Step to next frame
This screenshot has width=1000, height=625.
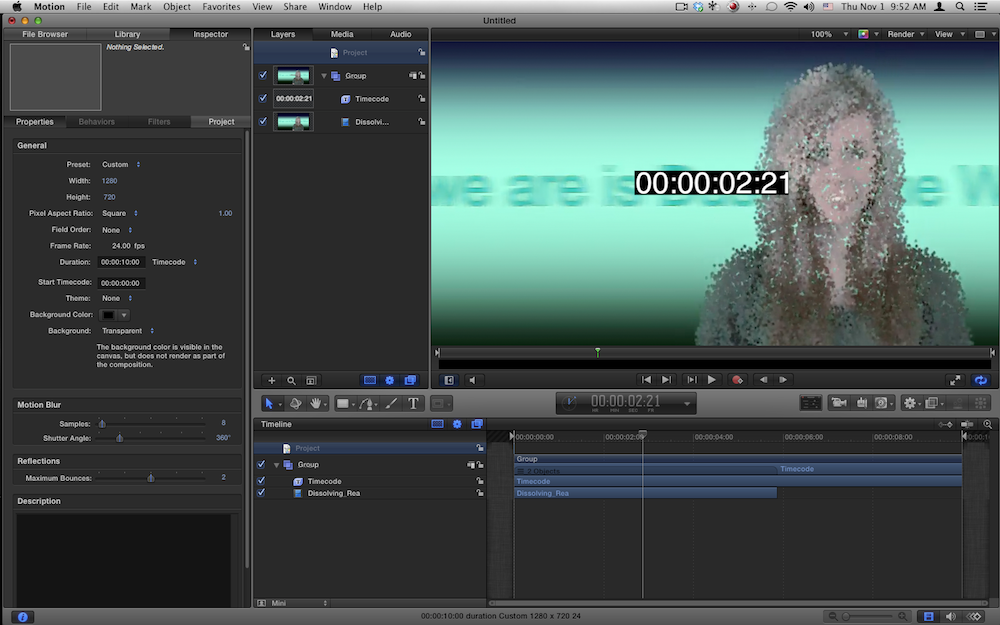coord(783,380)
